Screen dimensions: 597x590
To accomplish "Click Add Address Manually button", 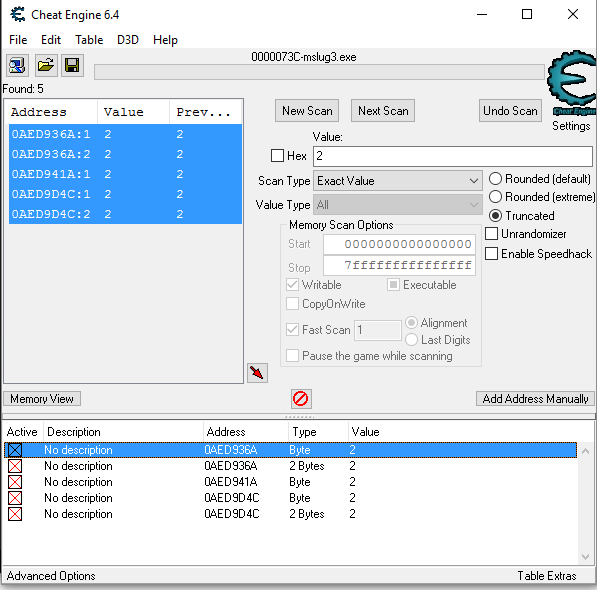I will click(535, 399).
